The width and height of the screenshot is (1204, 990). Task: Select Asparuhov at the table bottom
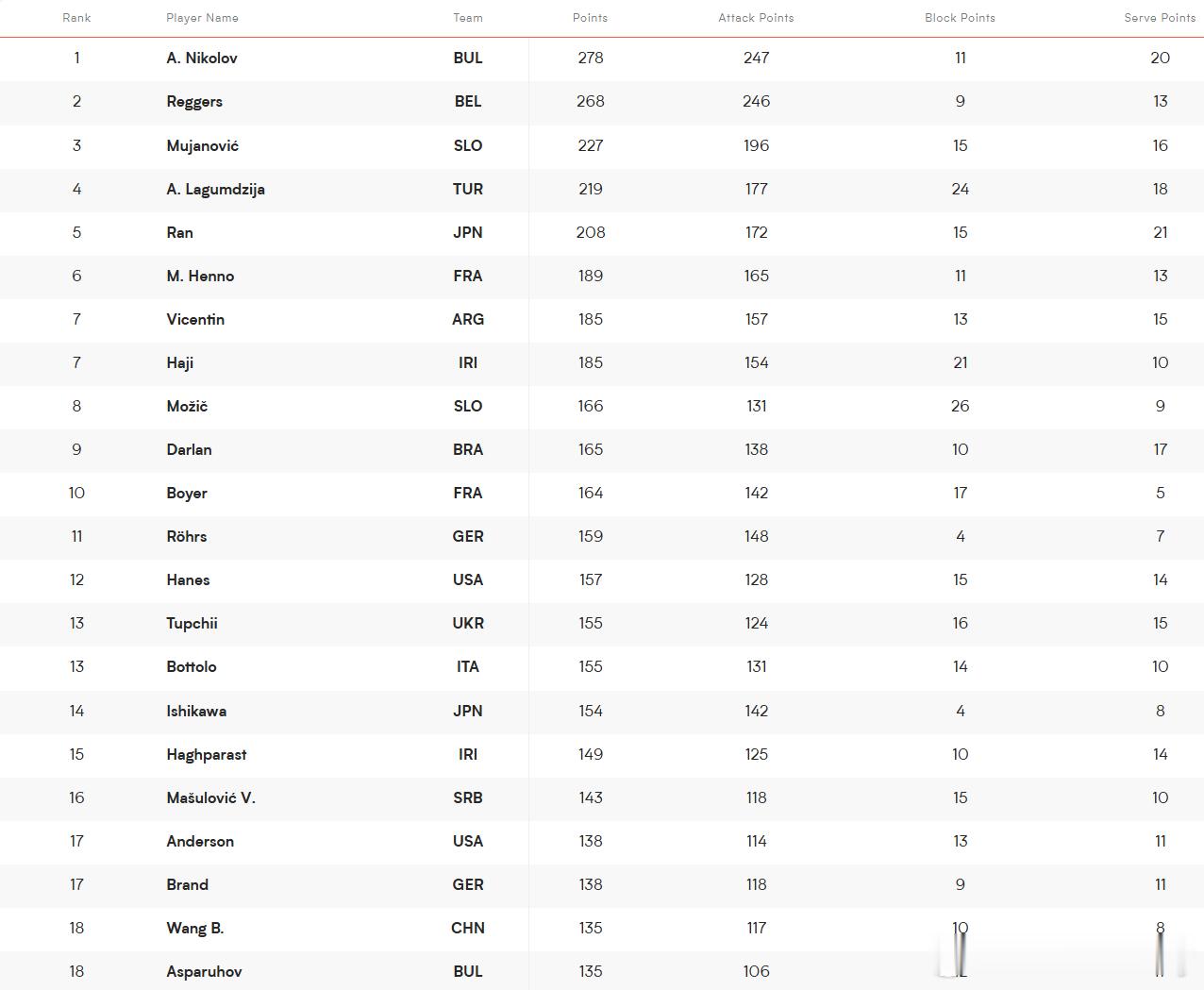pos(204,971)
